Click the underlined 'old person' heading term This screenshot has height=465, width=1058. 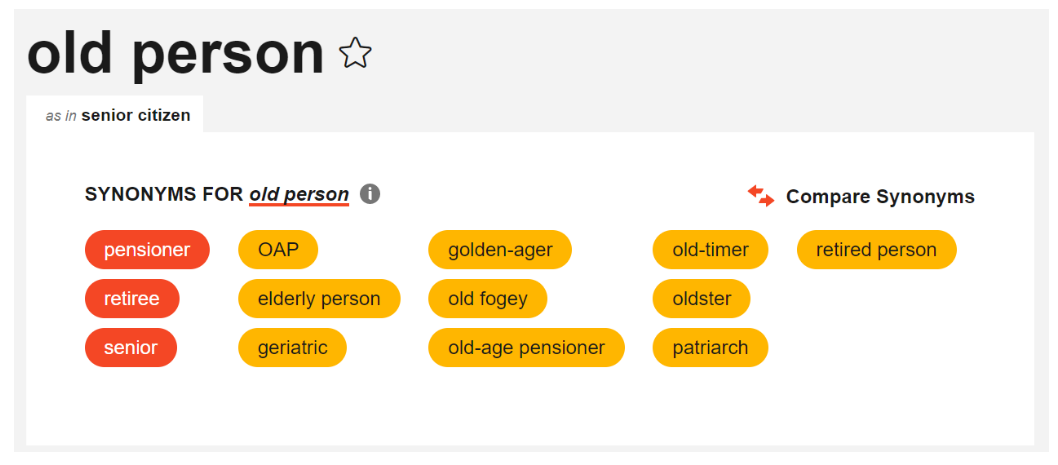coord(299,194)
